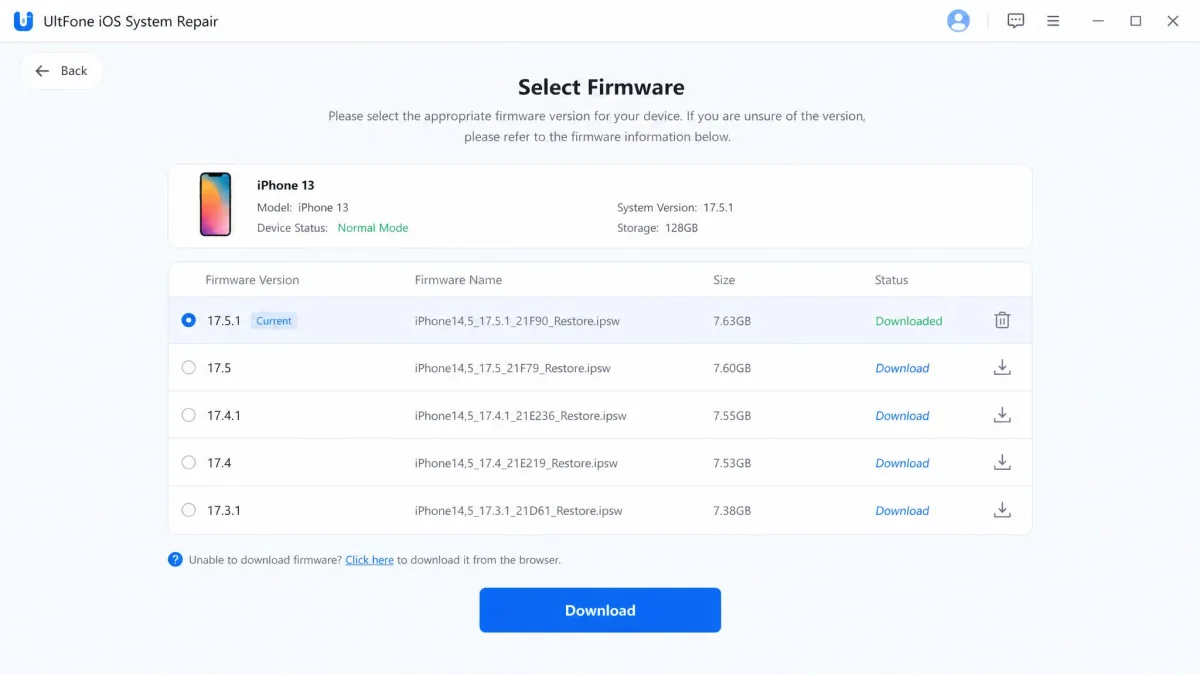The width and height of the screenshot is (1200, 675).
Task: Select the 17.5.1 firmware radio button
Action: (x=188, y=321)
